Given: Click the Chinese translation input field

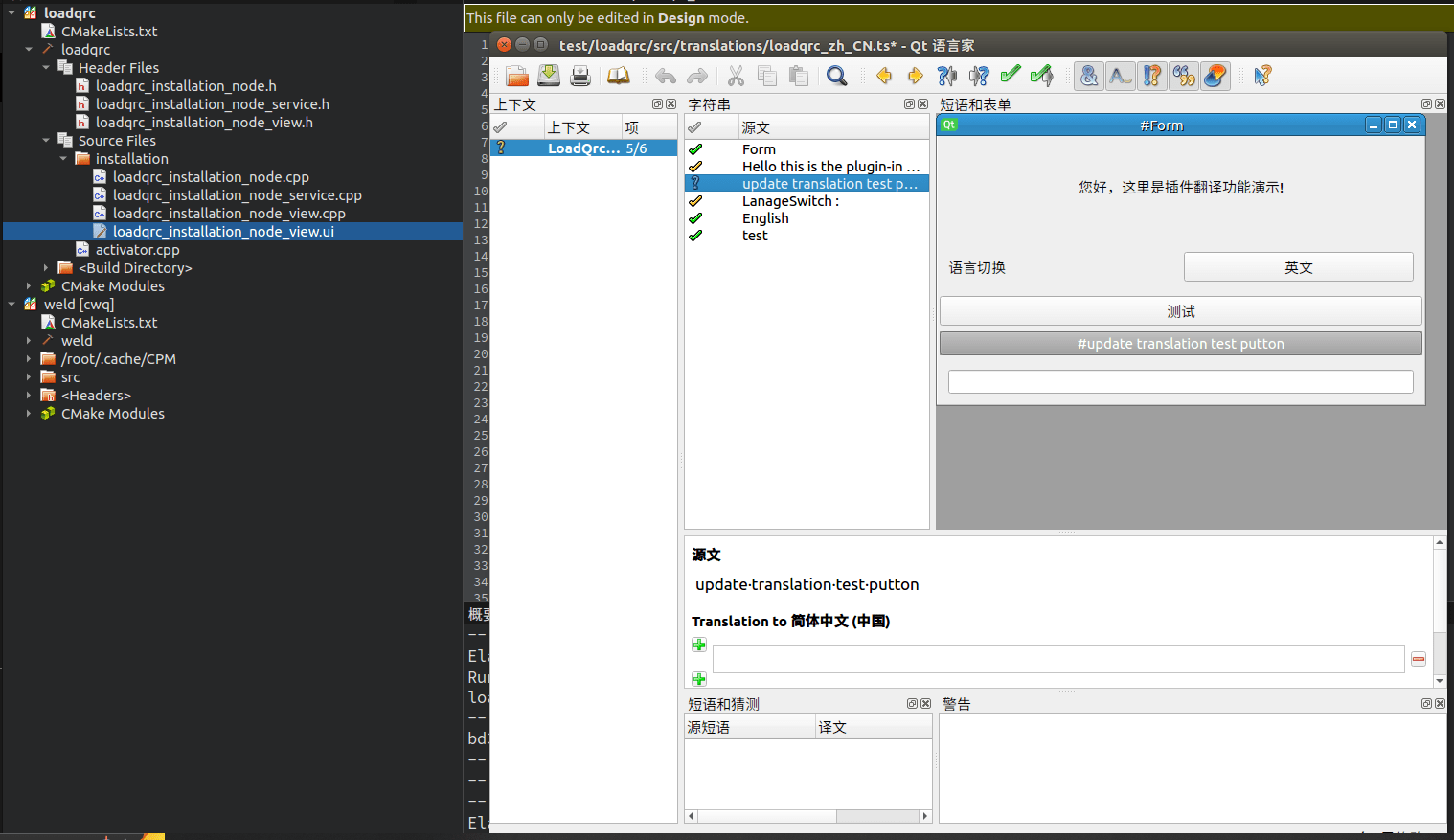Looking at the screenshot, I should click(x=1058, y=659).
